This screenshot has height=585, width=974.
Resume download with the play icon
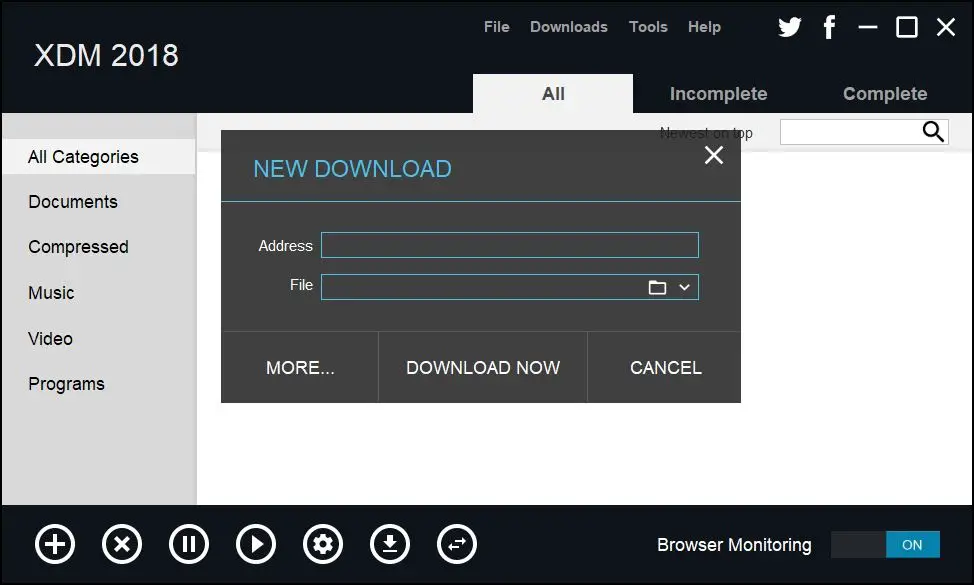tap(256, 545)
